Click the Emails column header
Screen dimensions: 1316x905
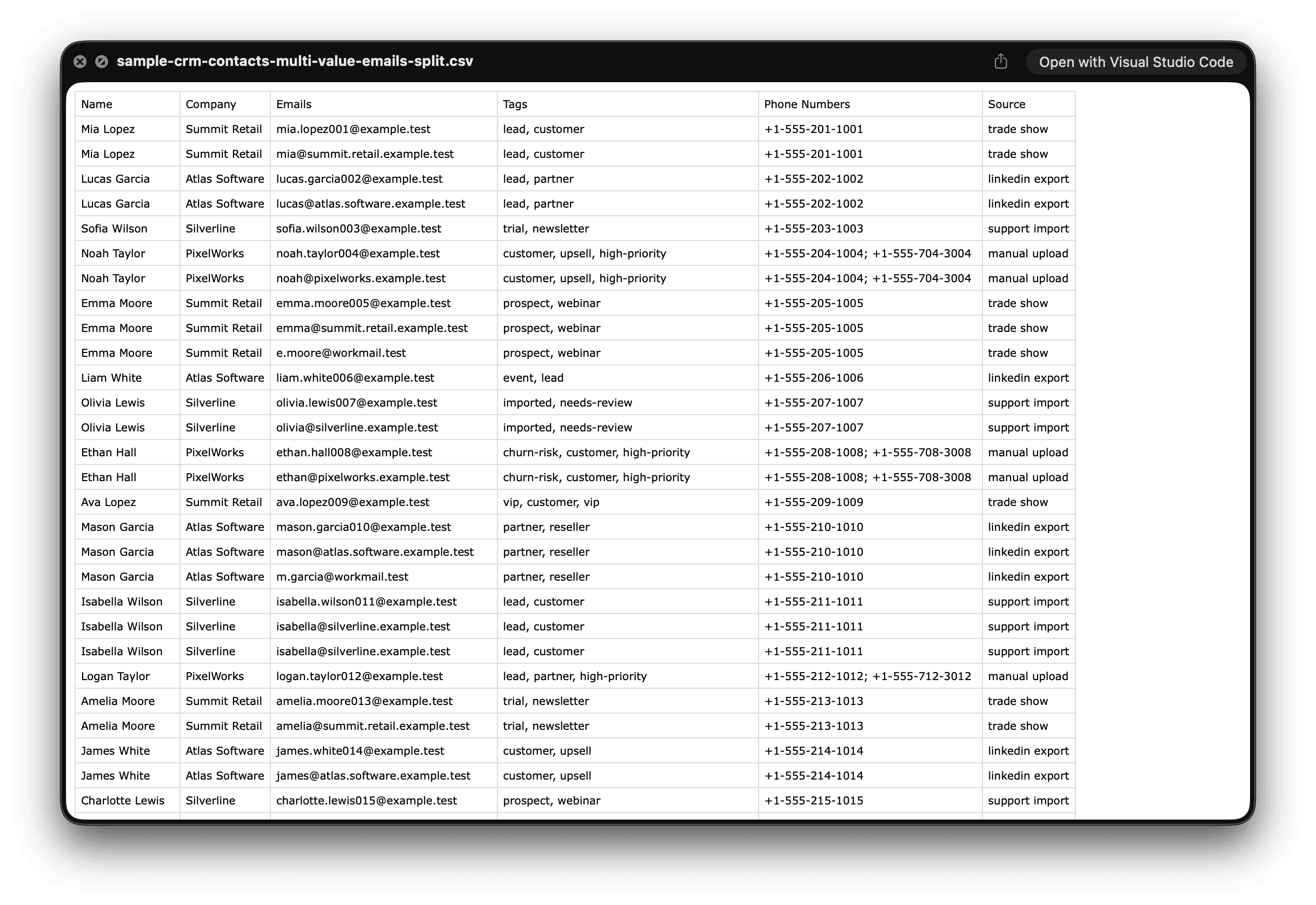384,104
